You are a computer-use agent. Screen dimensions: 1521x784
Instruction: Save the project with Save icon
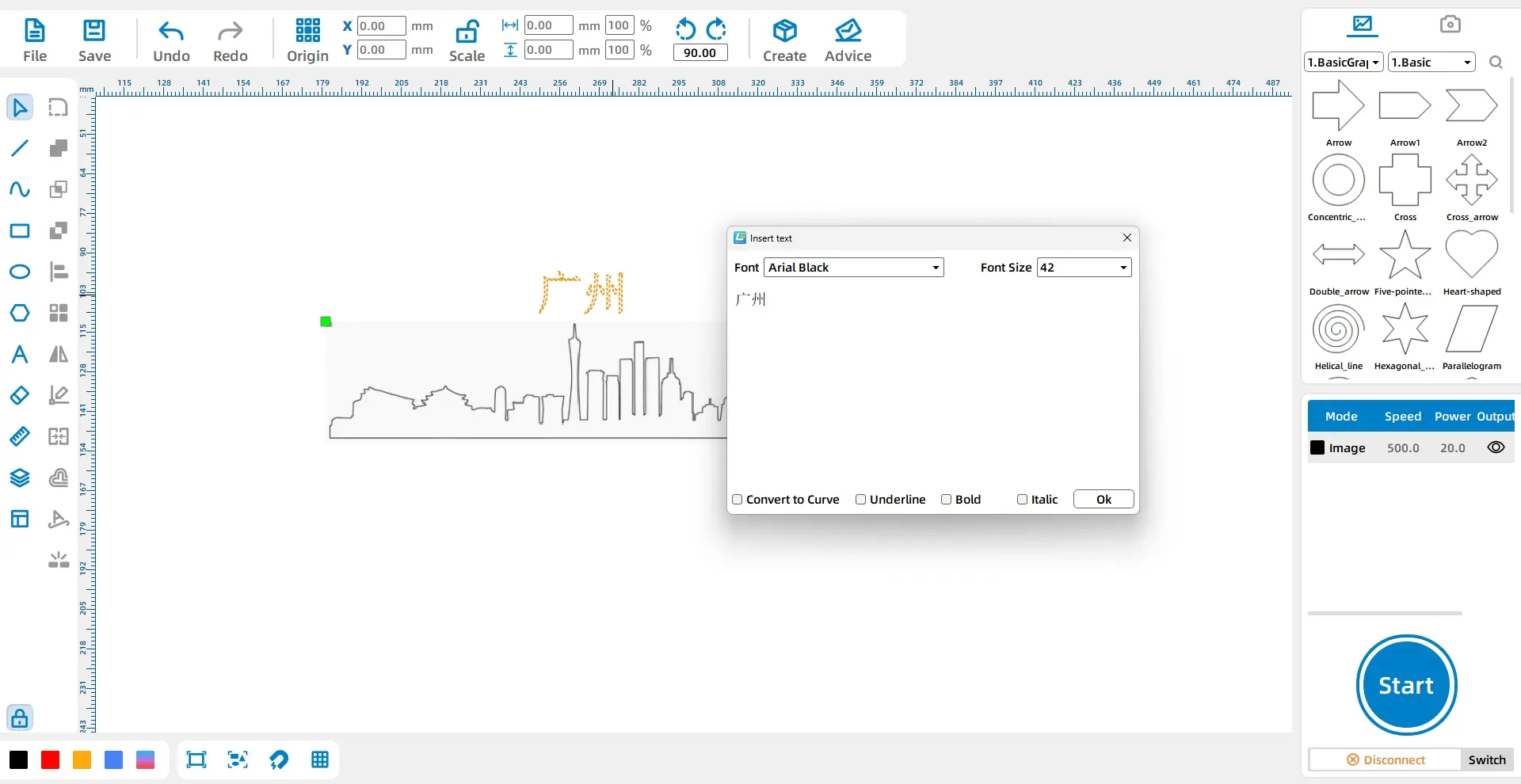94,40
